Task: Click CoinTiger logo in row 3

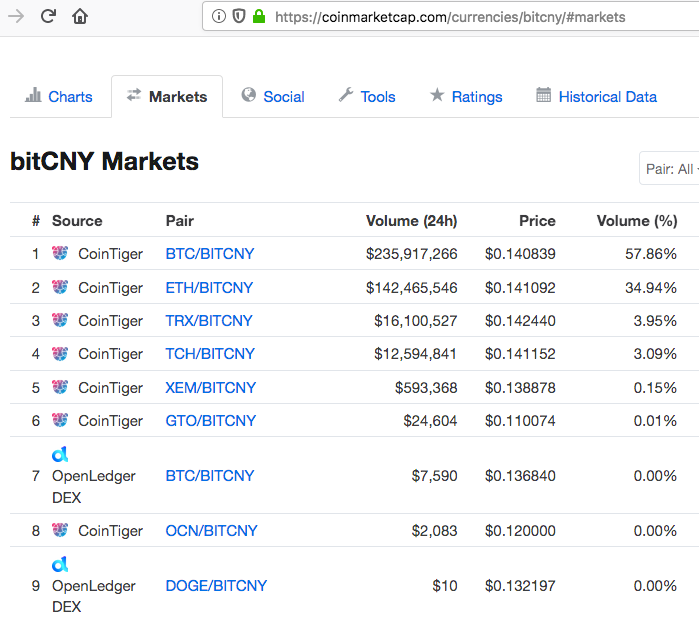Action: 60,320
